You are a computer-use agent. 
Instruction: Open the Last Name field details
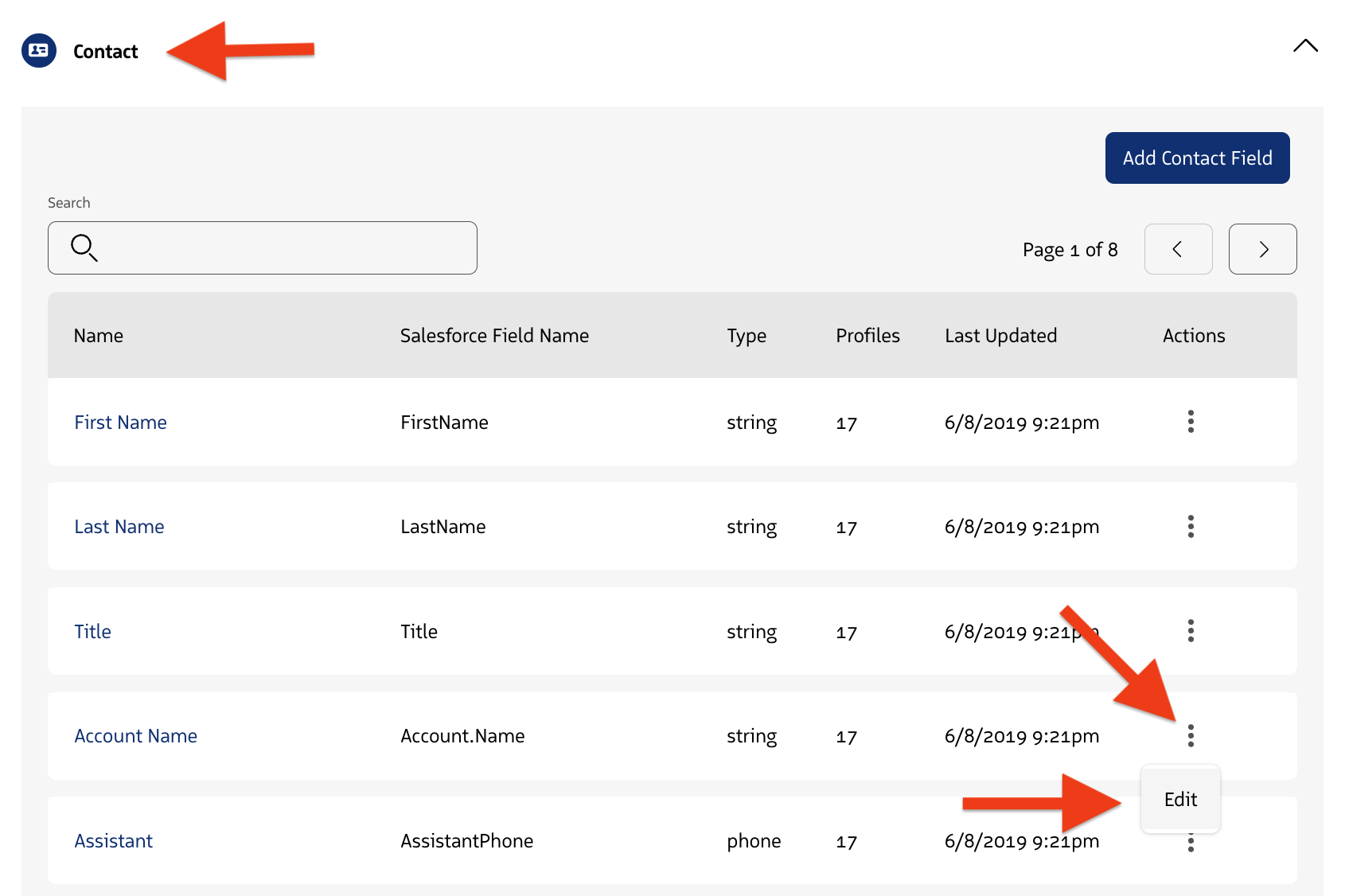pyautogui.click(x=119, y=526)
